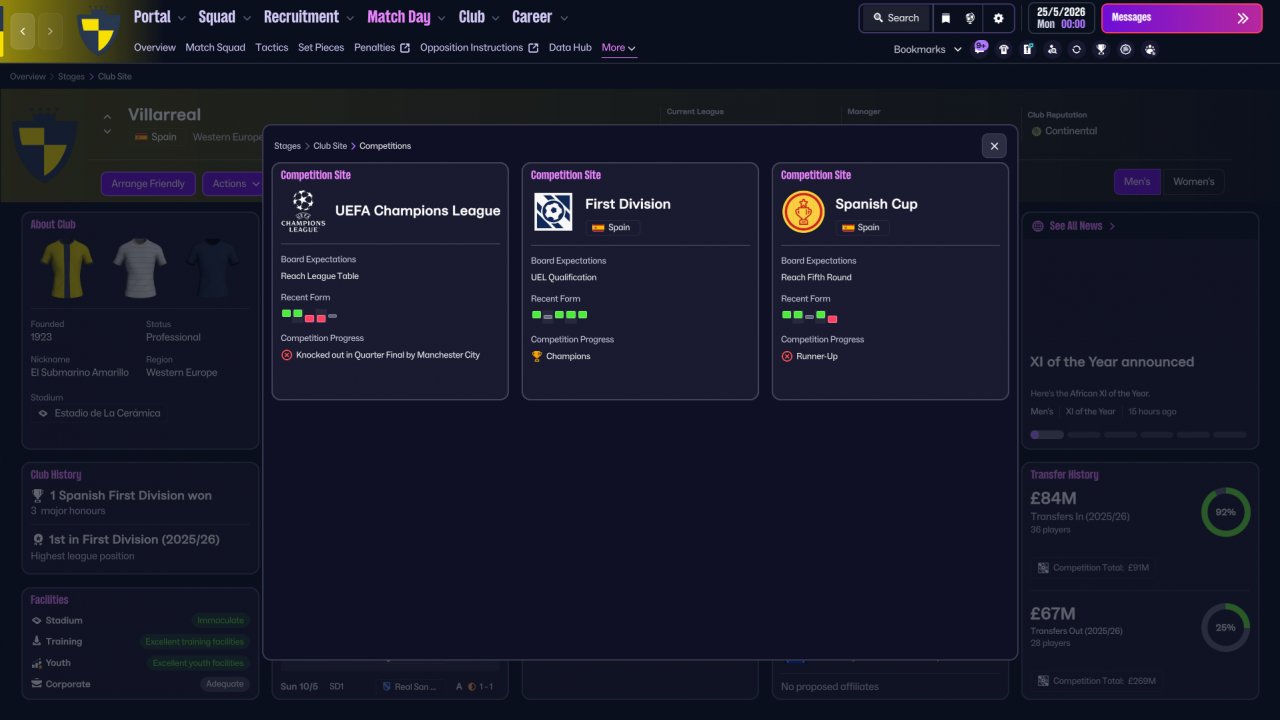Open the Tactics tab

pos(272,48)
